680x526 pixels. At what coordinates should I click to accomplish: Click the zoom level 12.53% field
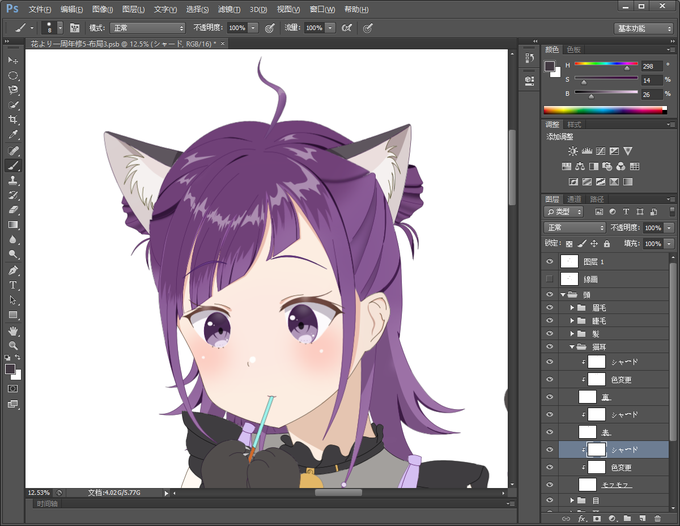[x=39, y=493]
